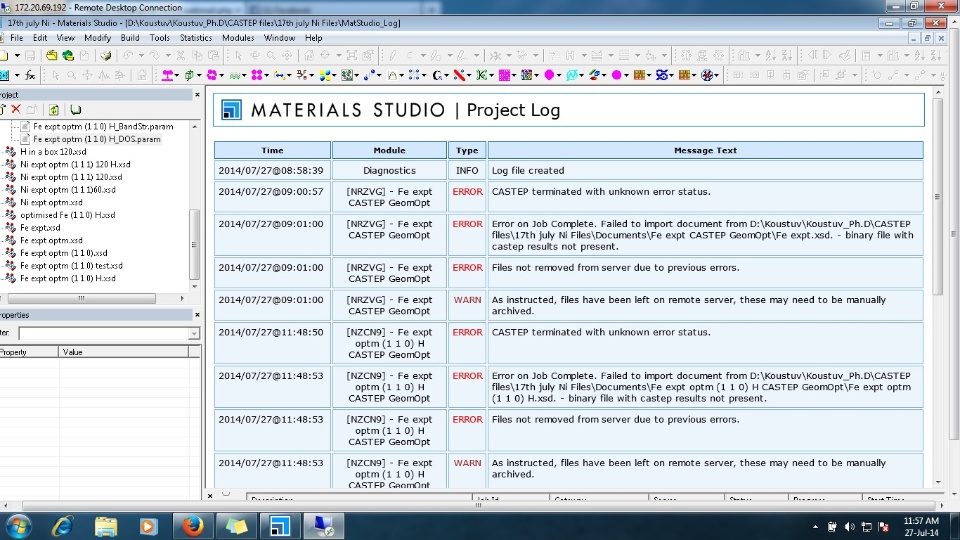Click the Print toolbar icon

pyautogui.click(x=105, y=56)
